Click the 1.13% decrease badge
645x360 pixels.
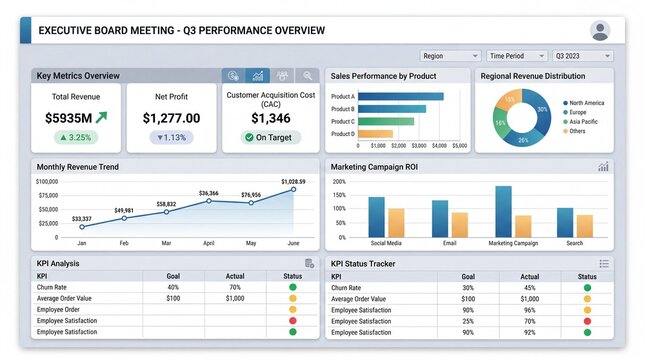tap(172, 137)
